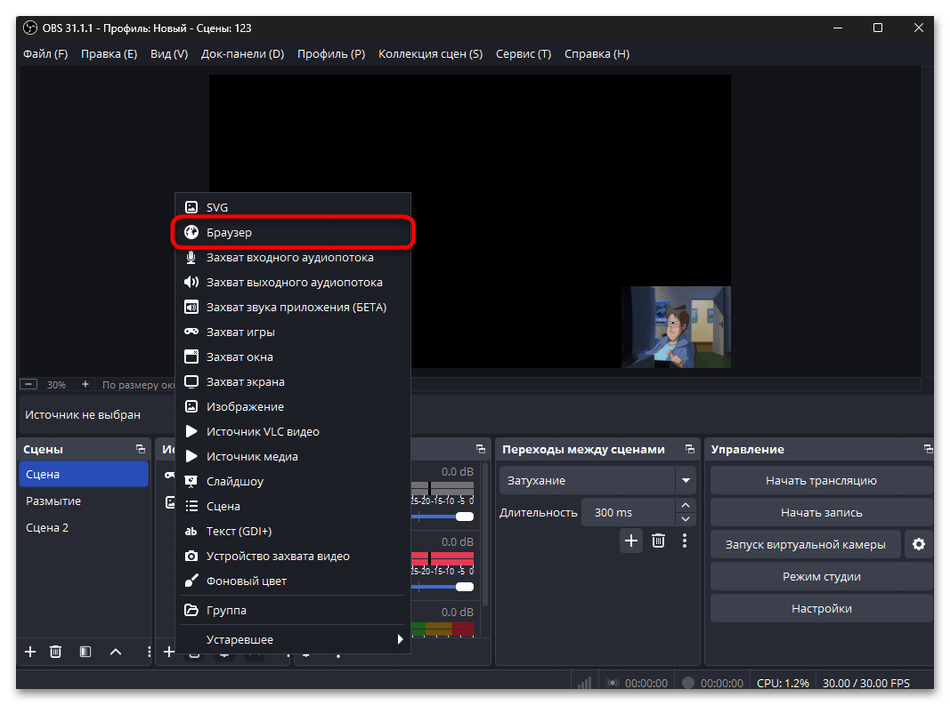This screenshot has width=950, height=705.
Task: Click the ab icon for Текст (GDI+)
Action: (191, 531)
